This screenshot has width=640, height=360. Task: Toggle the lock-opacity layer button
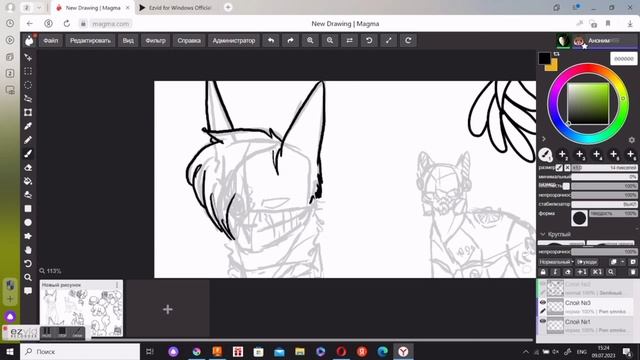(x=568, y=272)
